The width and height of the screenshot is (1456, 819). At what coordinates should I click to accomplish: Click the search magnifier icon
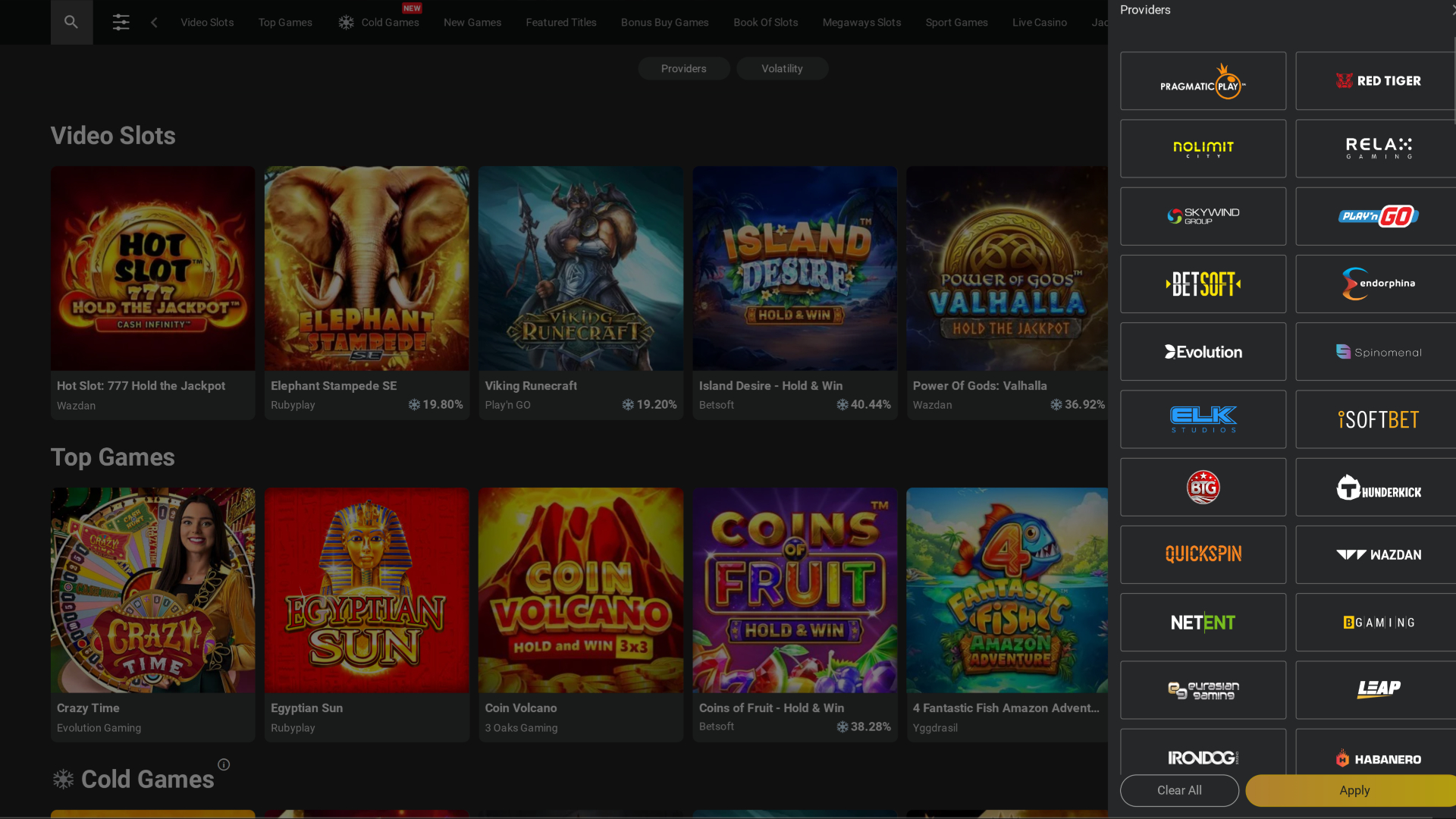pyautogui.click(x=71, y=22)
